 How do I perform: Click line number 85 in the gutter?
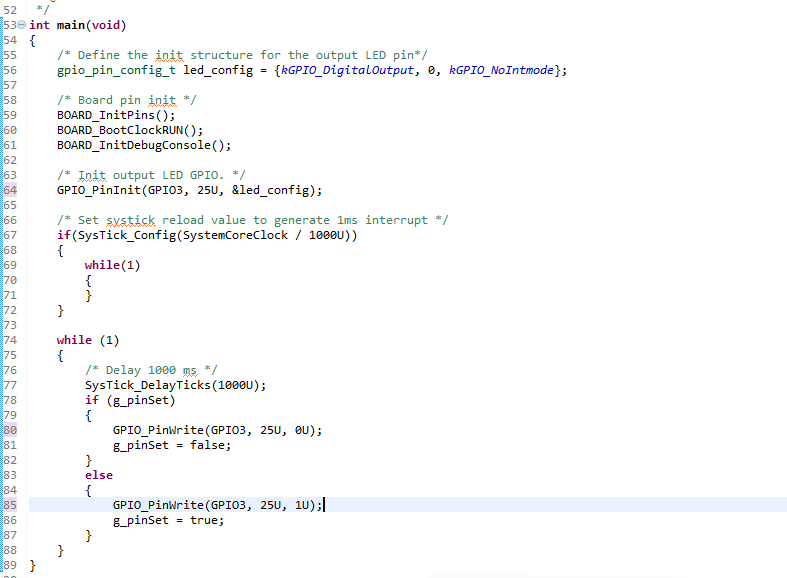coord(10,505)
